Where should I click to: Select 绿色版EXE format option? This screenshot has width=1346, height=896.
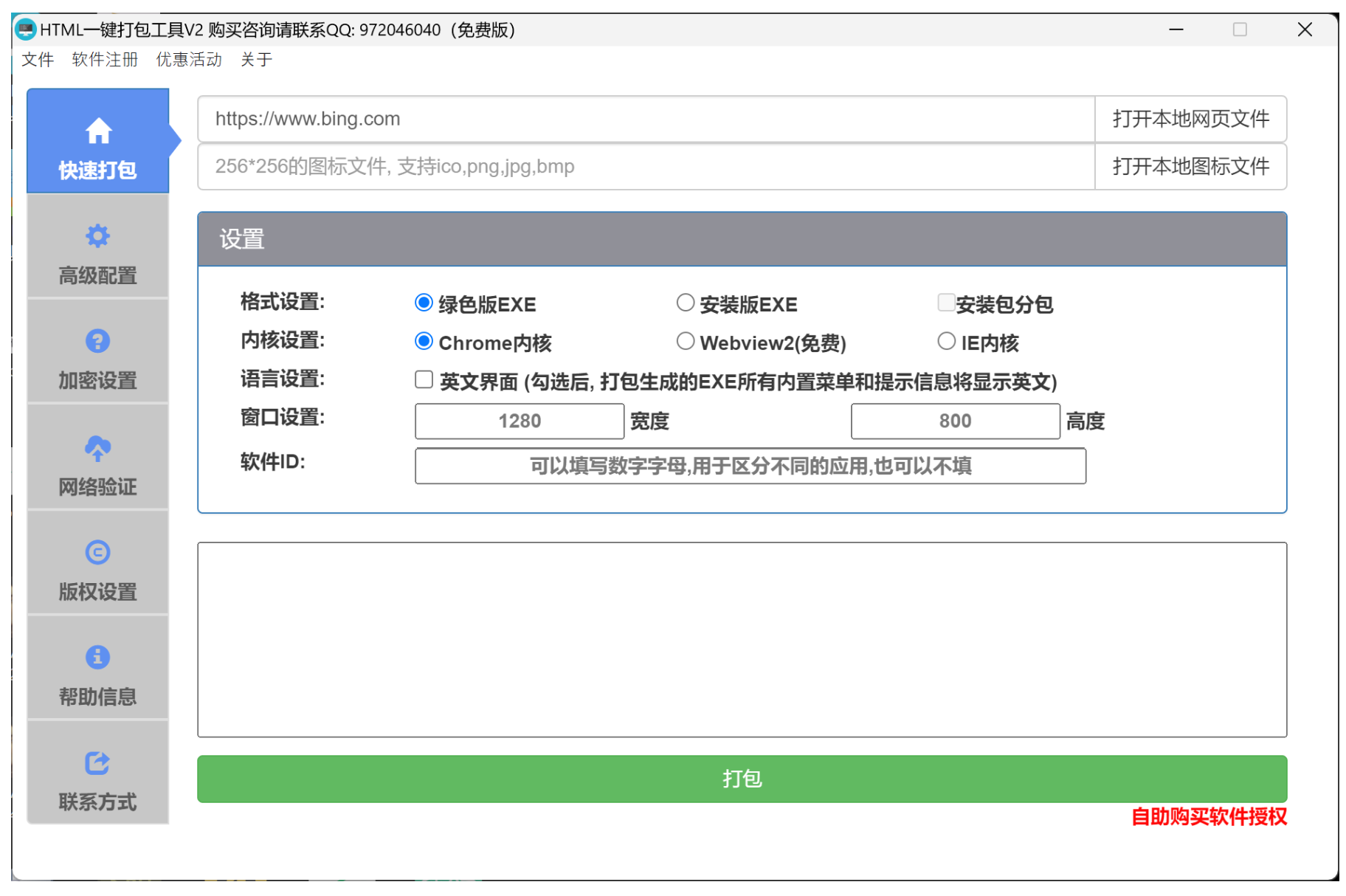(424, 303)
